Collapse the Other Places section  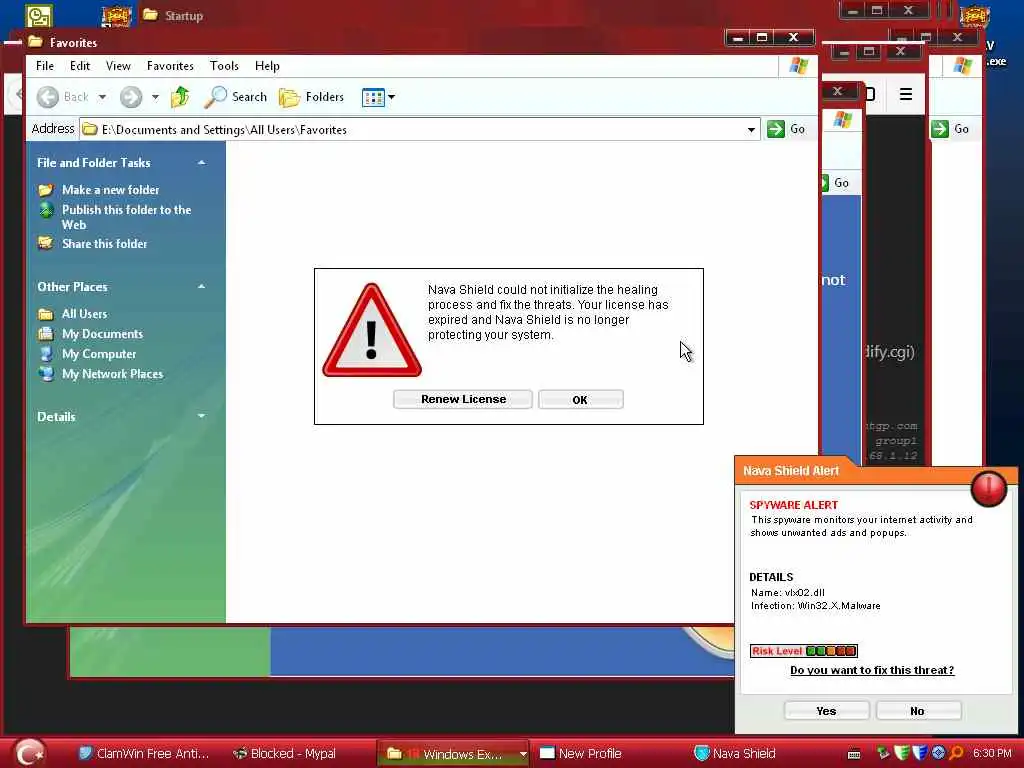point(201,287)
